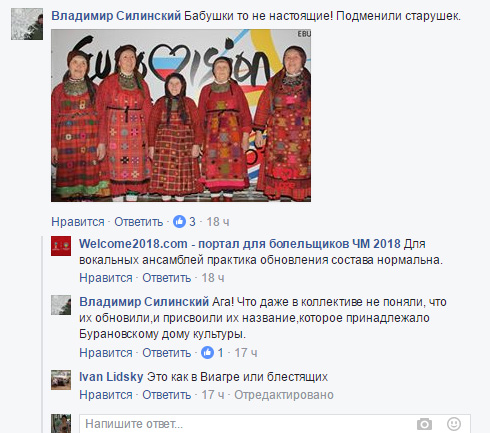This screenshot has height=433, width=490.
Task: Click Ответить under Welcome2018.com reply
Action: point(167,278)
